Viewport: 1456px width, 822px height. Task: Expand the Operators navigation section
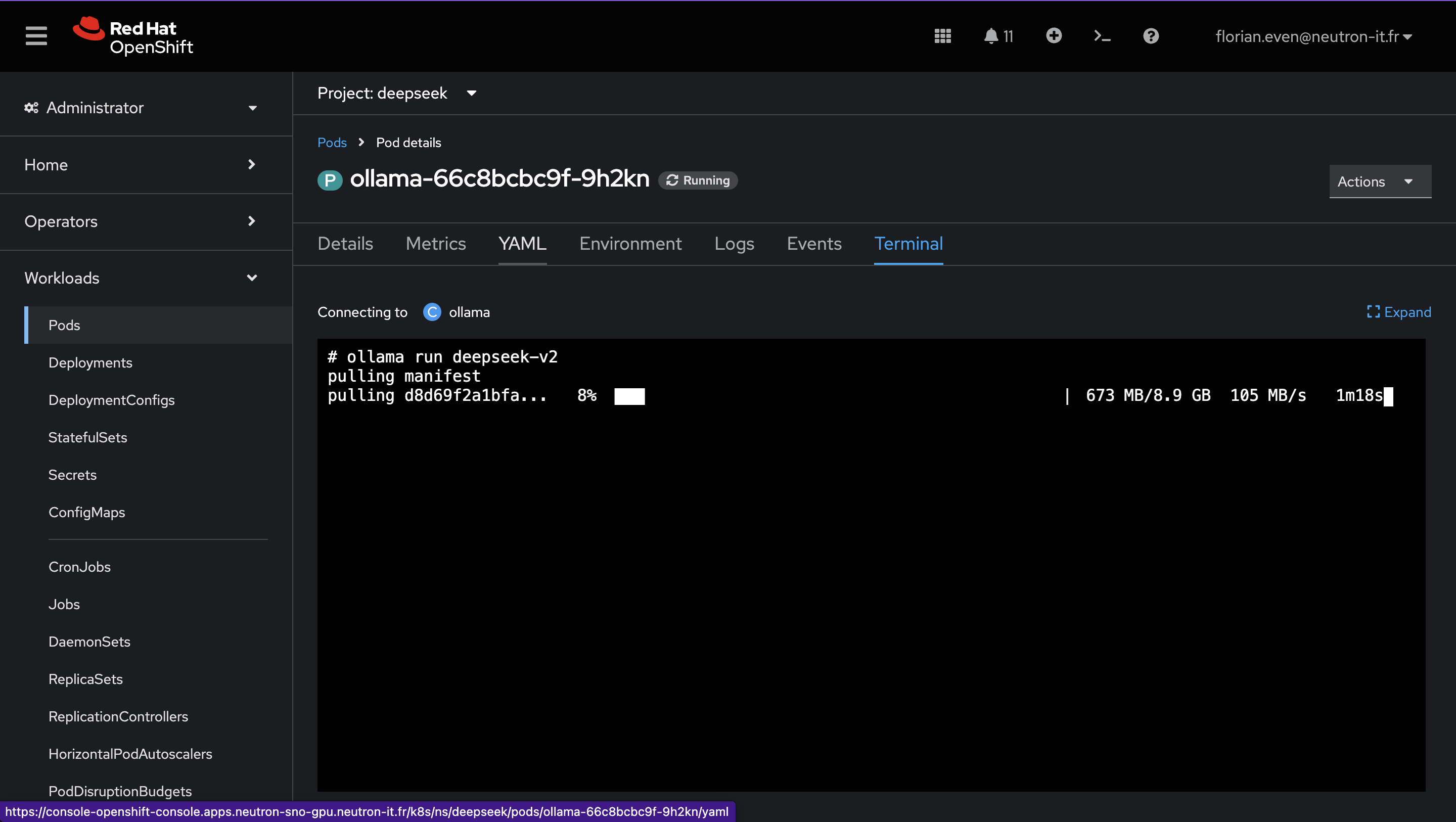click(x=141, y=221)
